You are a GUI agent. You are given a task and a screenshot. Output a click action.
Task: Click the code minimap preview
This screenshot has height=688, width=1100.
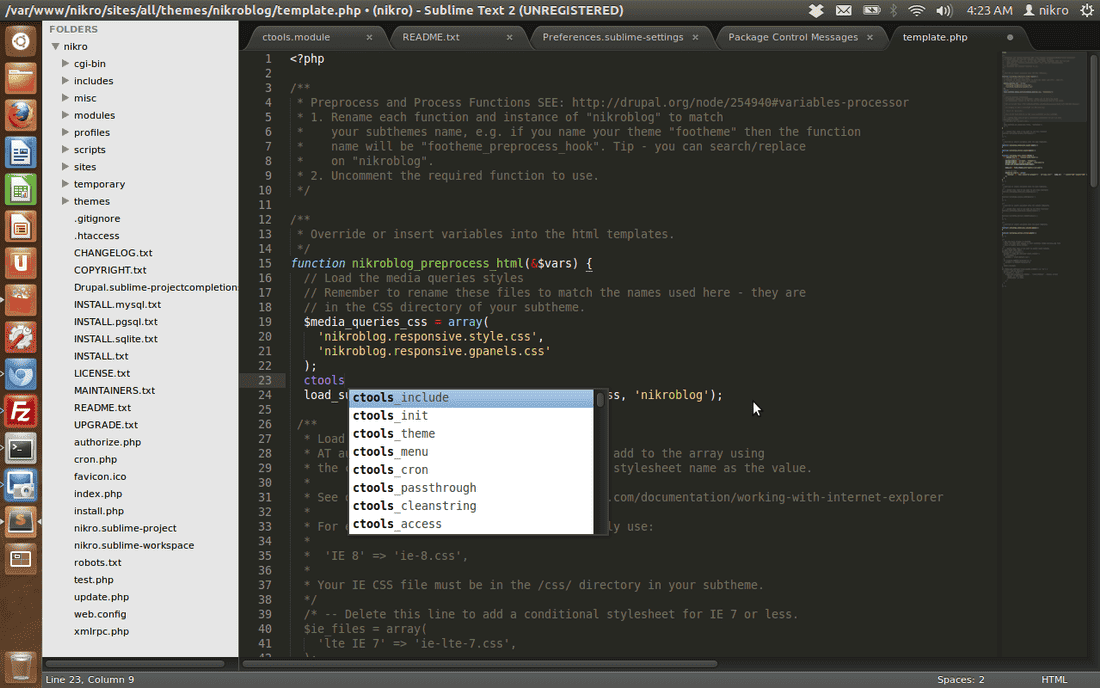click(x=1044, y=168)
